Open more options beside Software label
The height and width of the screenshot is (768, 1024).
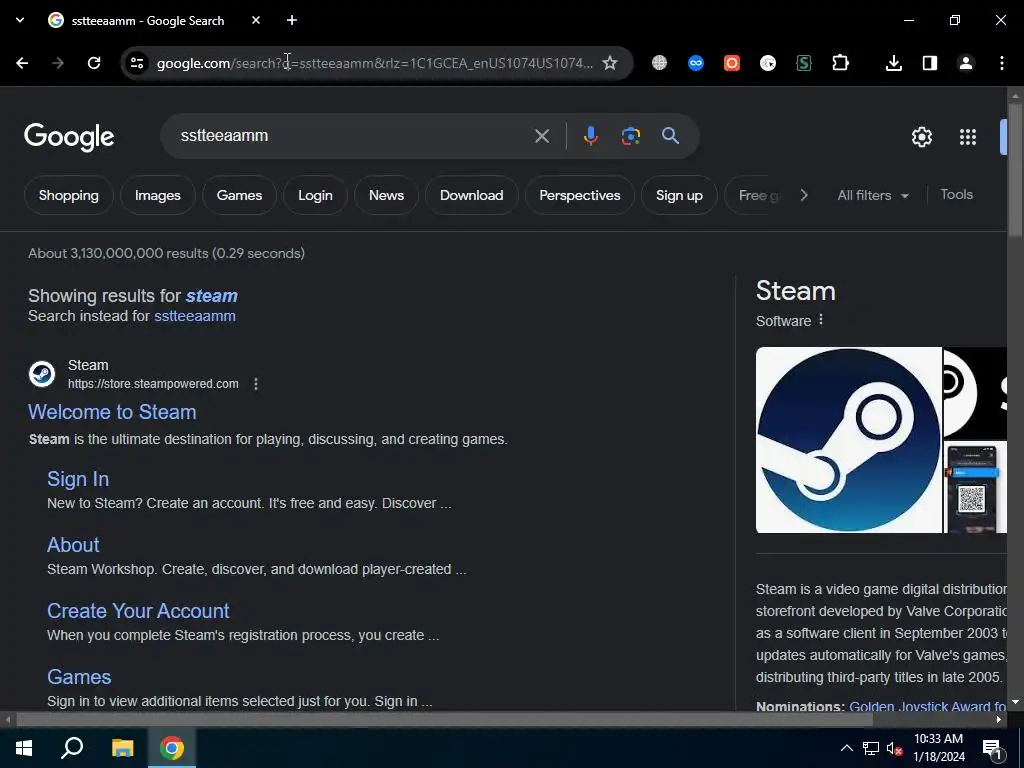coord(821,320)
